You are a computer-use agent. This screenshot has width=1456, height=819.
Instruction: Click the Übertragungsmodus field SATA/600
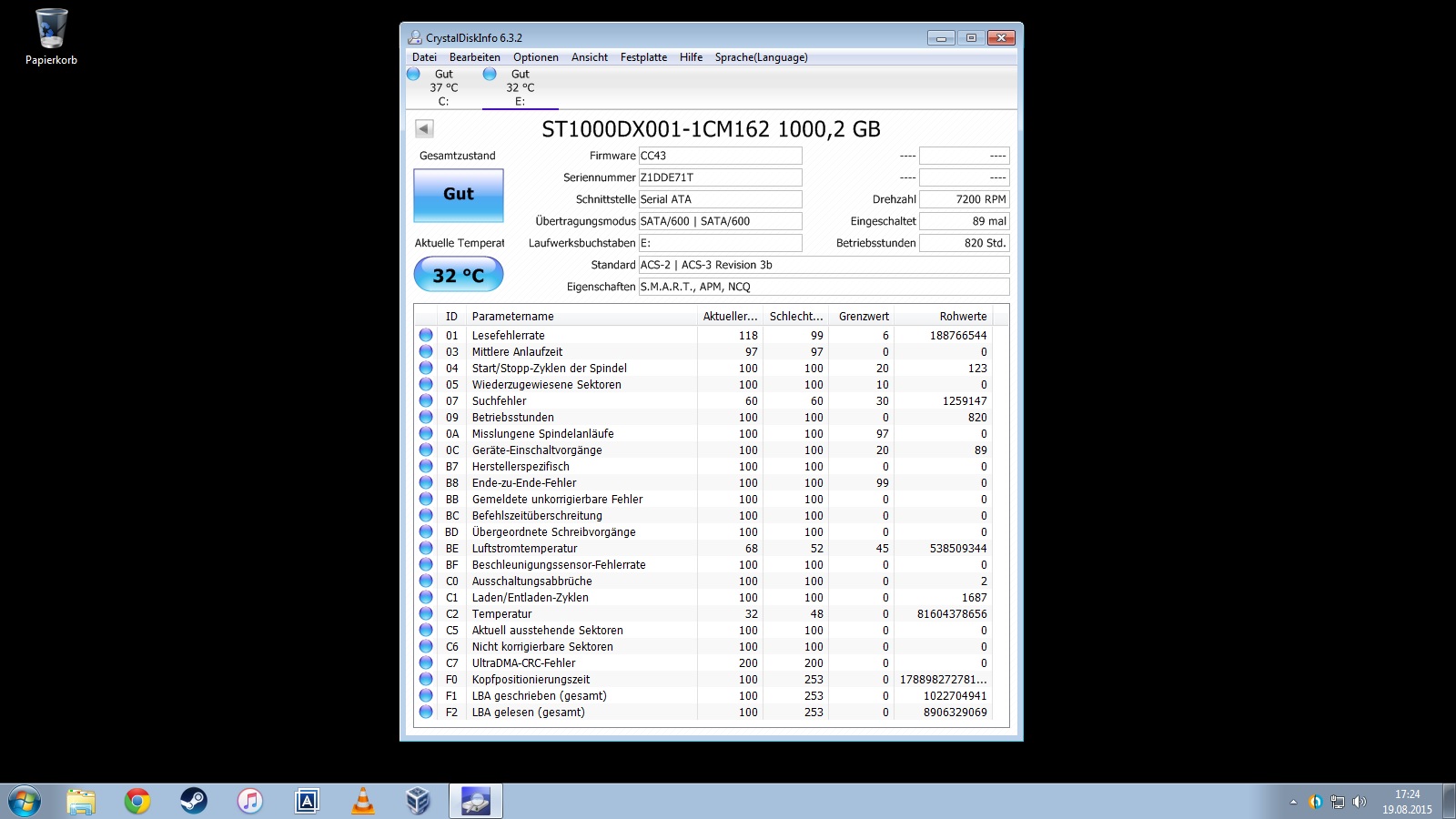click(x=720, y=221)
